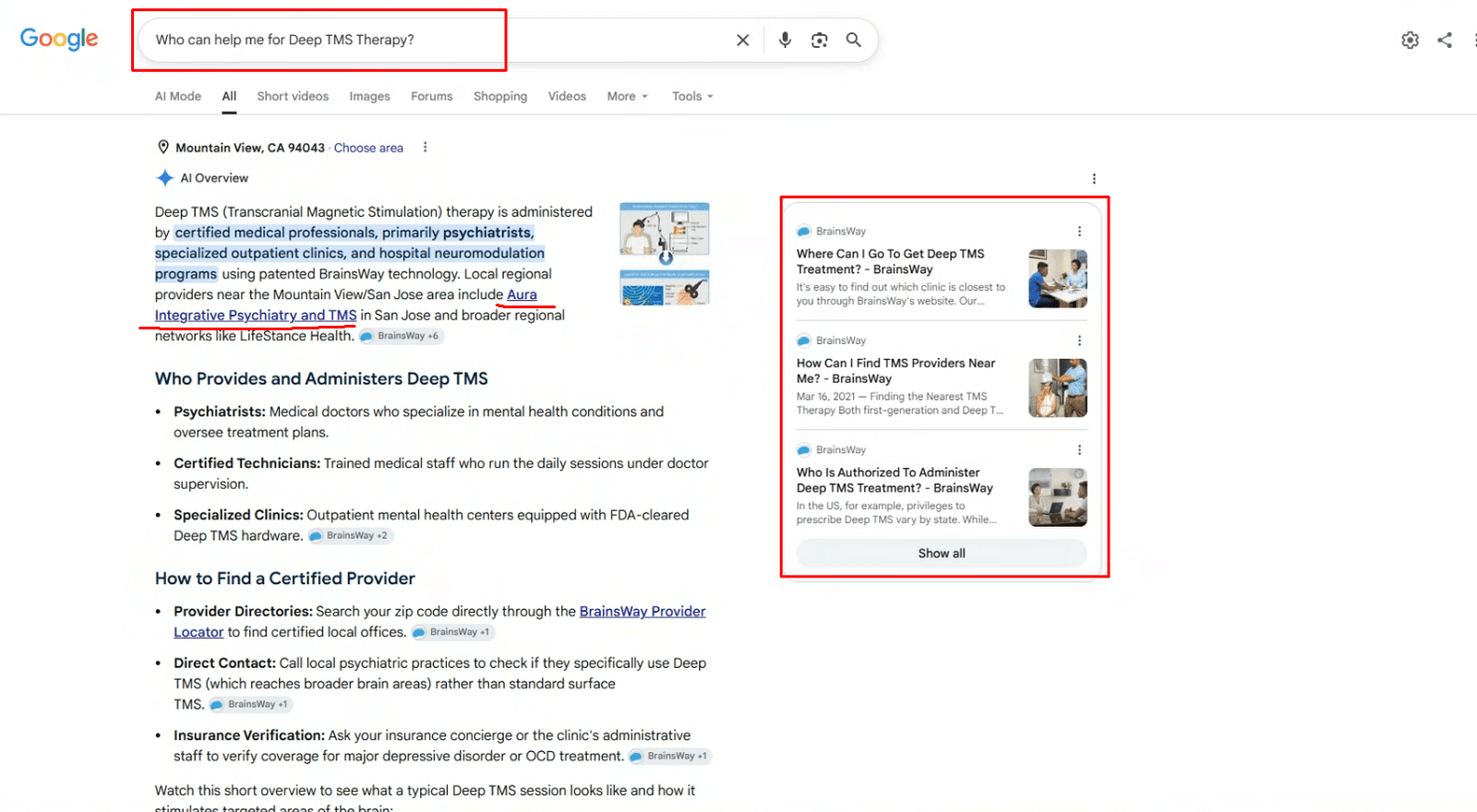Switch to Images tab

(x=369, y=96)
